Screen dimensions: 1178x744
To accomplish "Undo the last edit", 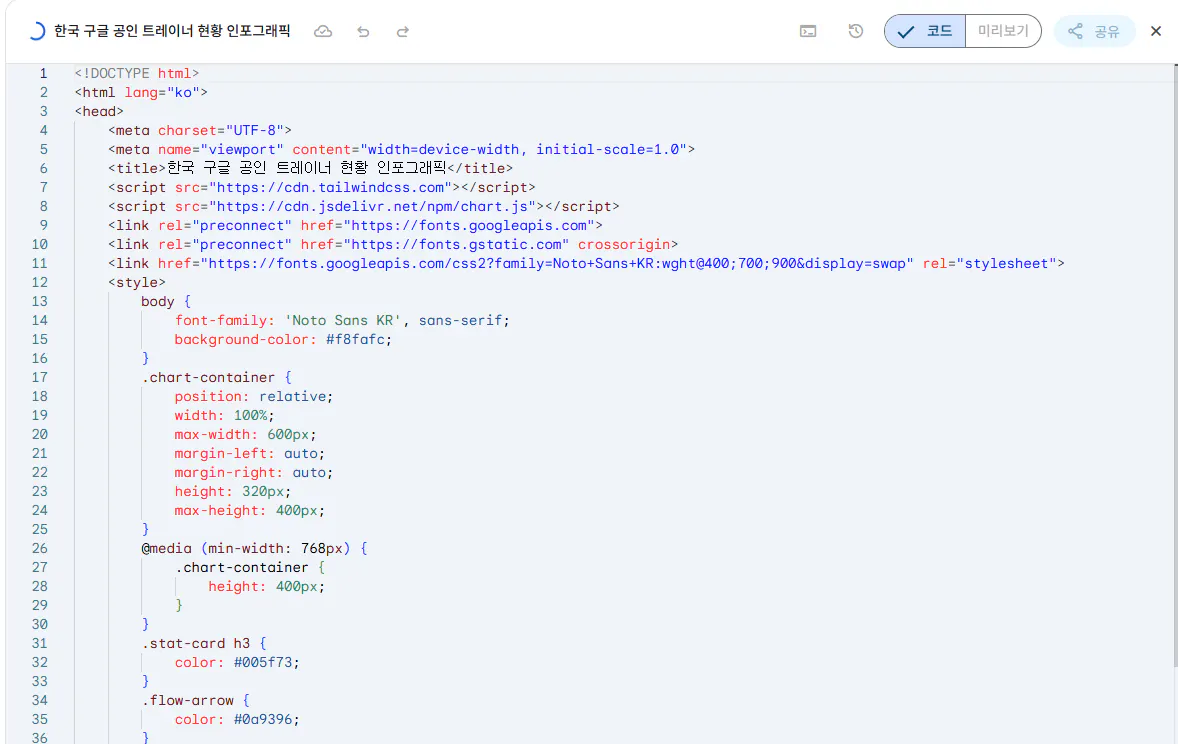I will (364, 32).
